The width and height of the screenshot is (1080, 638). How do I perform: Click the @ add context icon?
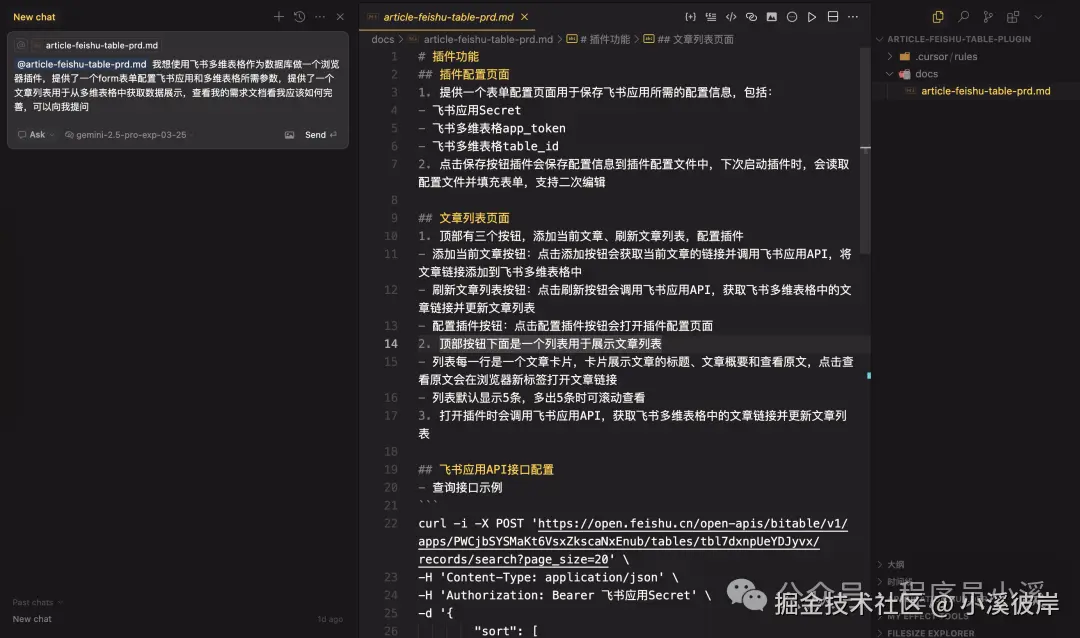tap(21, 45)
